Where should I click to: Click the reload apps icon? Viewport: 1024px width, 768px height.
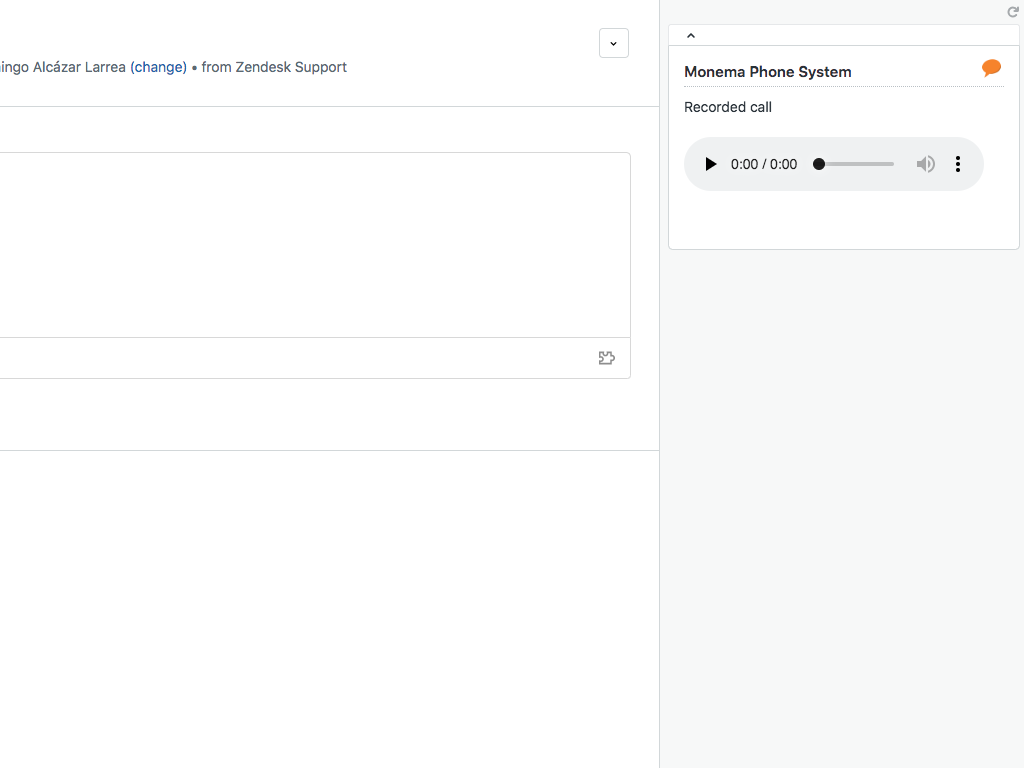tap(1013, 12)
